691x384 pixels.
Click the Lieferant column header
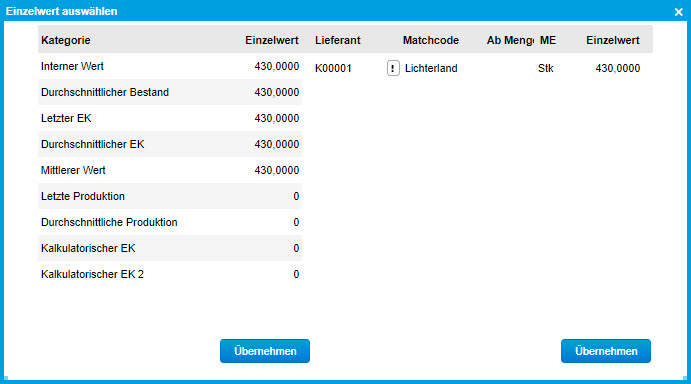coord(338,40)
